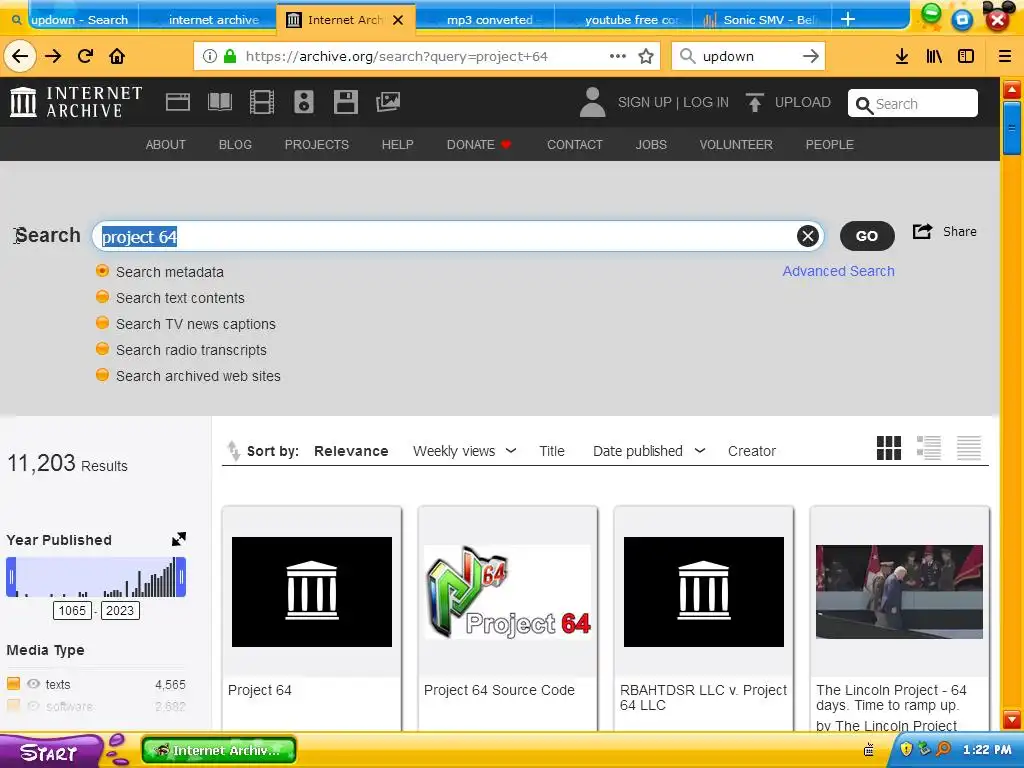This screenshot has width=1024, height=768.
Task: Switch to the Sonic SMV tab
Action: [761, 20]
